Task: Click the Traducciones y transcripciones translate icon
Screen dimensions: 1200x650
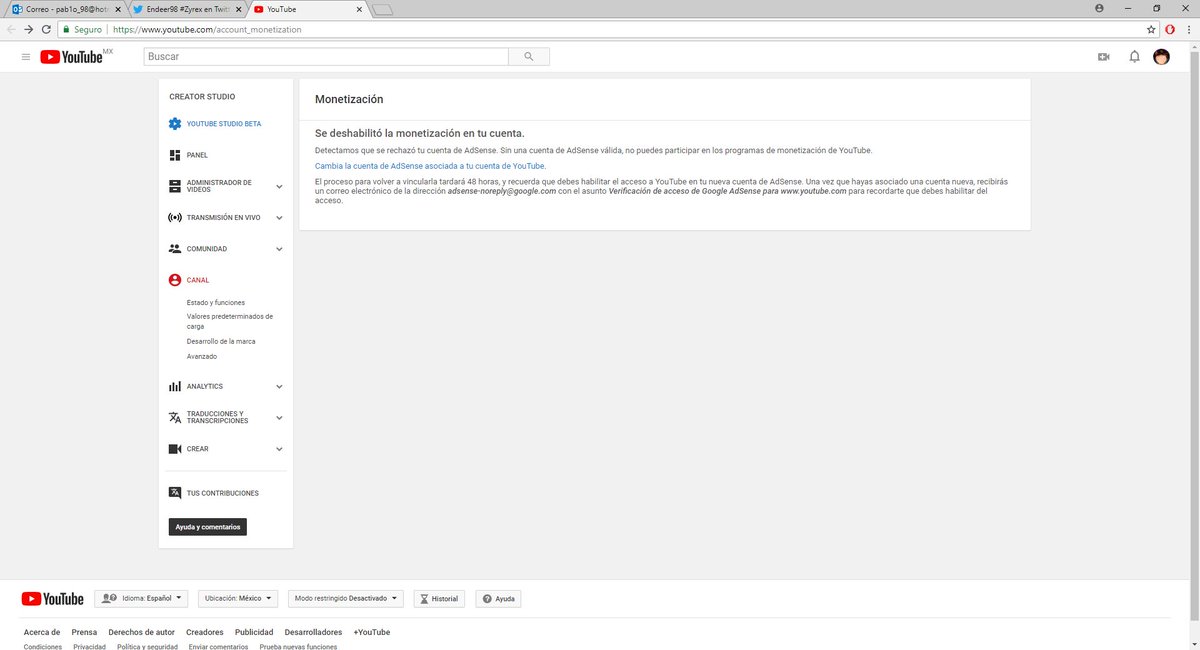Action: click(x=175, y=417)
